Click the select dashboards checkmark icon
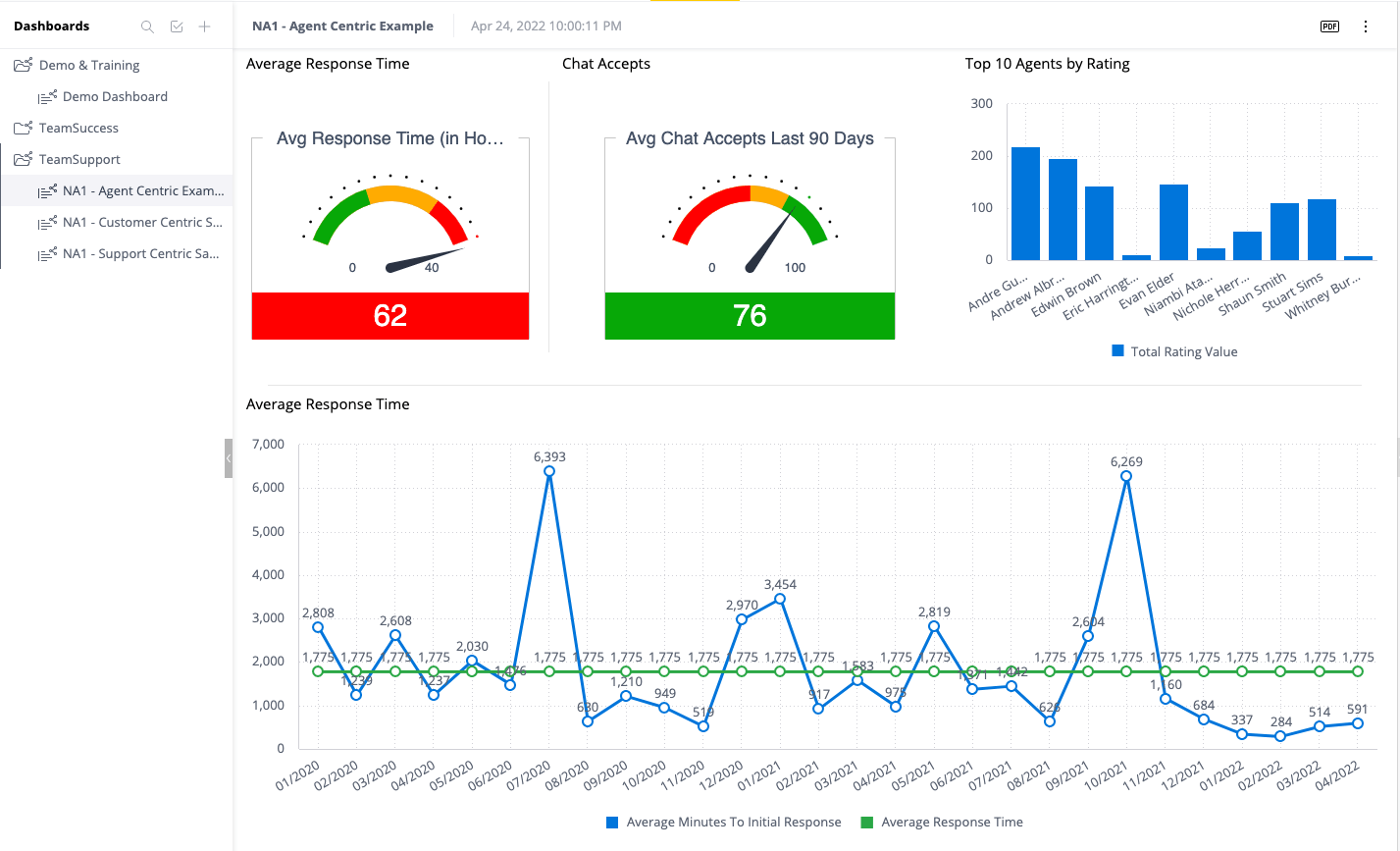The width and height of the screenshot is (1400, 851). click(x=177, y=27)
